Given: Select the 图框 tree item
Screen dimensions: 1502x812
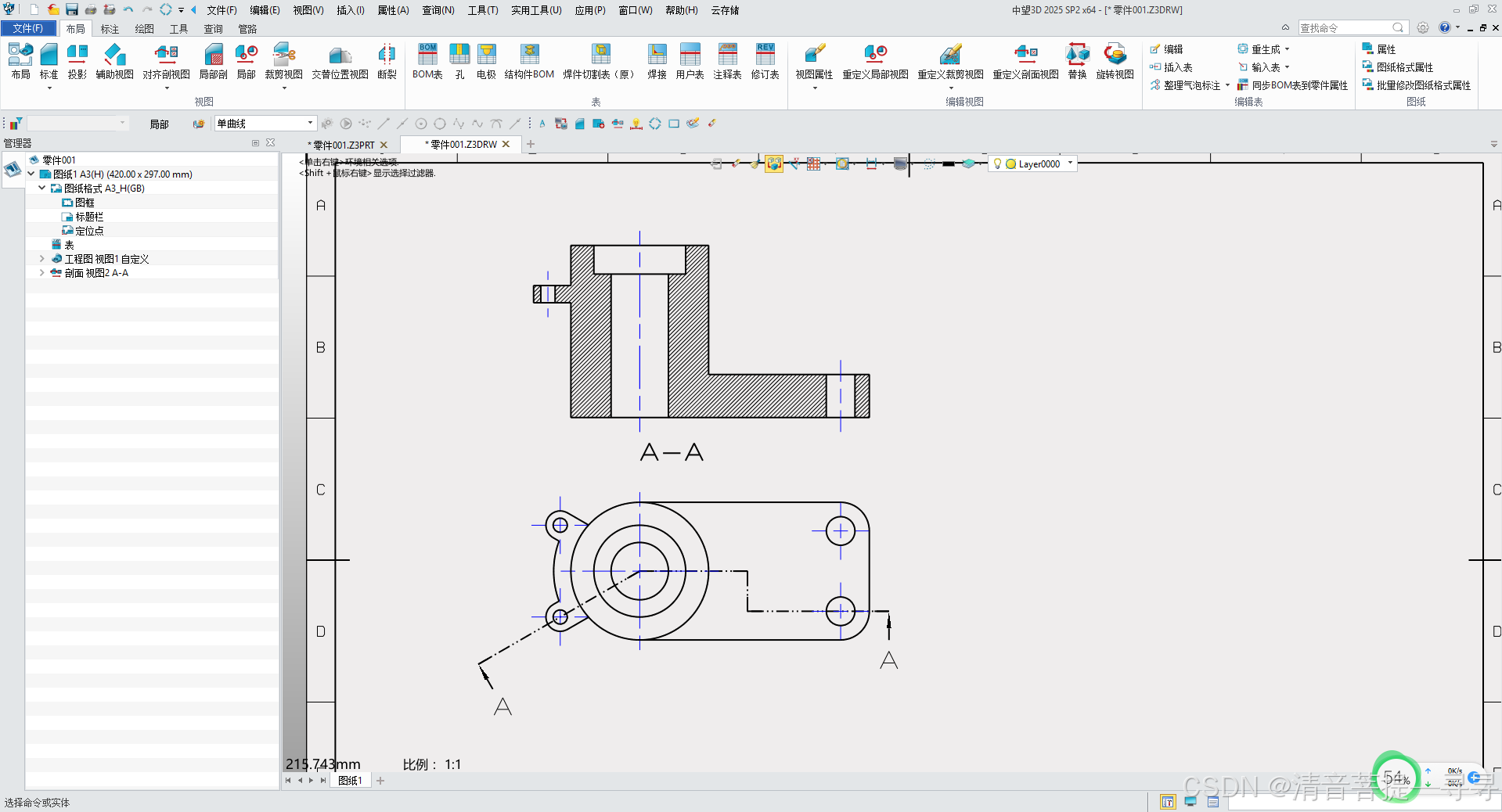Looking at the screenshot, I should [x=78, y=203].
